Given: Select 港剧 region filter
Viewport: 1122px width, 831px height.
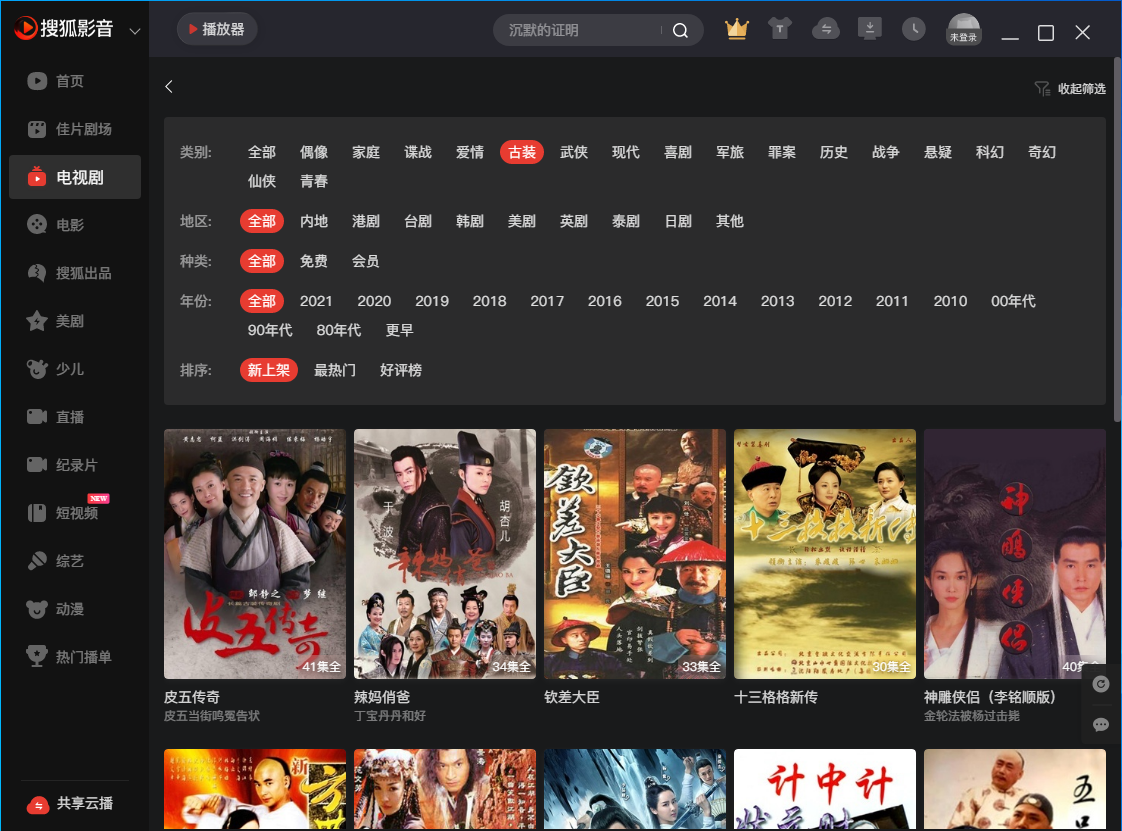Looking at the screenshot, I should pyautogui.click(x=366, y=220).
